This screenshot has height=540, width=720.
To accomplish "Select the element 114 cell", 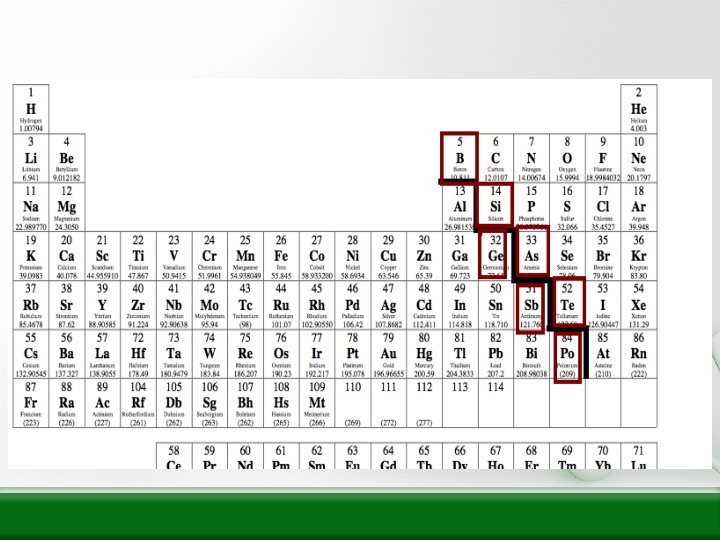I will [495, 403].
